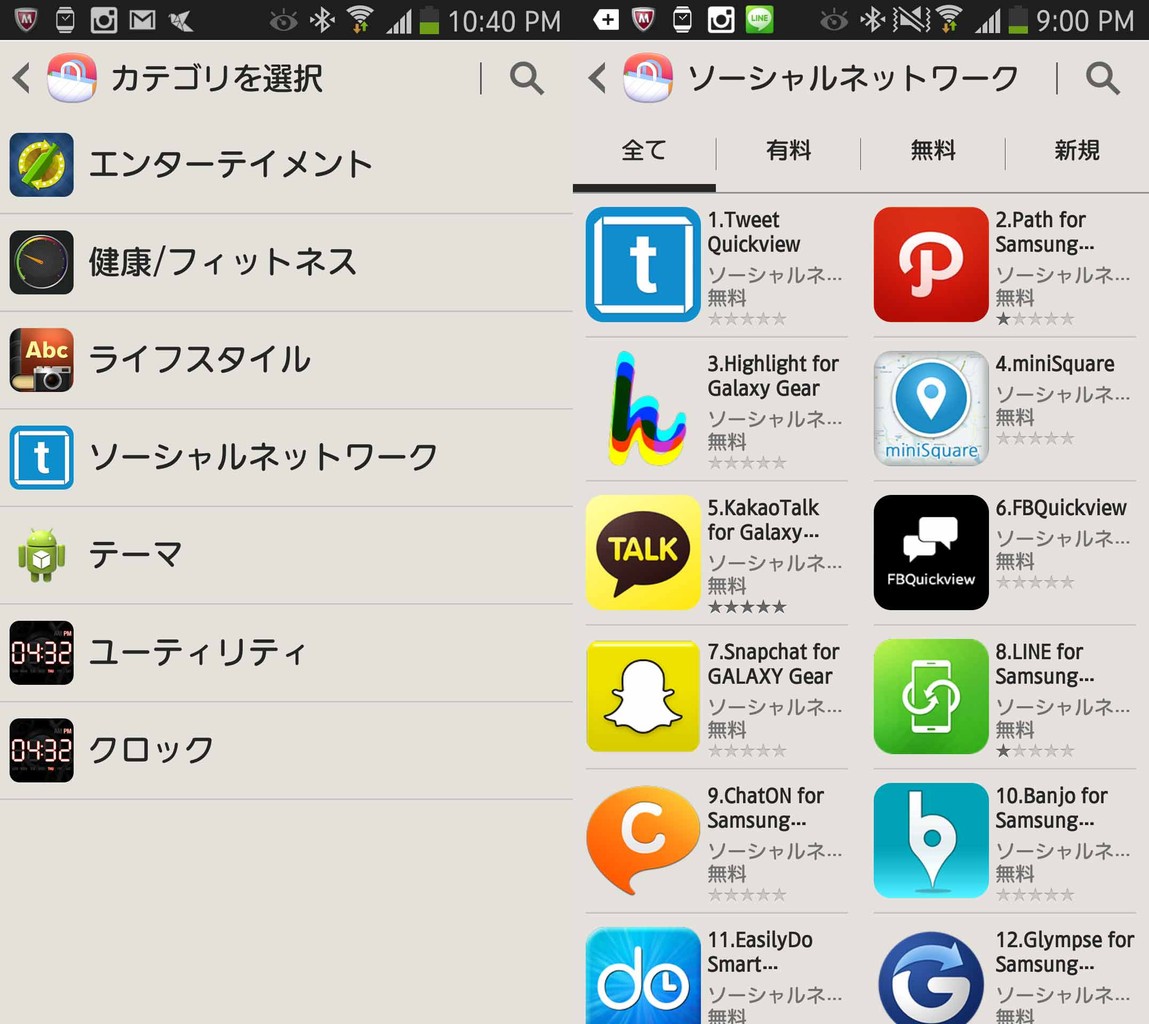Tap '8.LINE for Samsung...' title

click(x=1044, y=664)
